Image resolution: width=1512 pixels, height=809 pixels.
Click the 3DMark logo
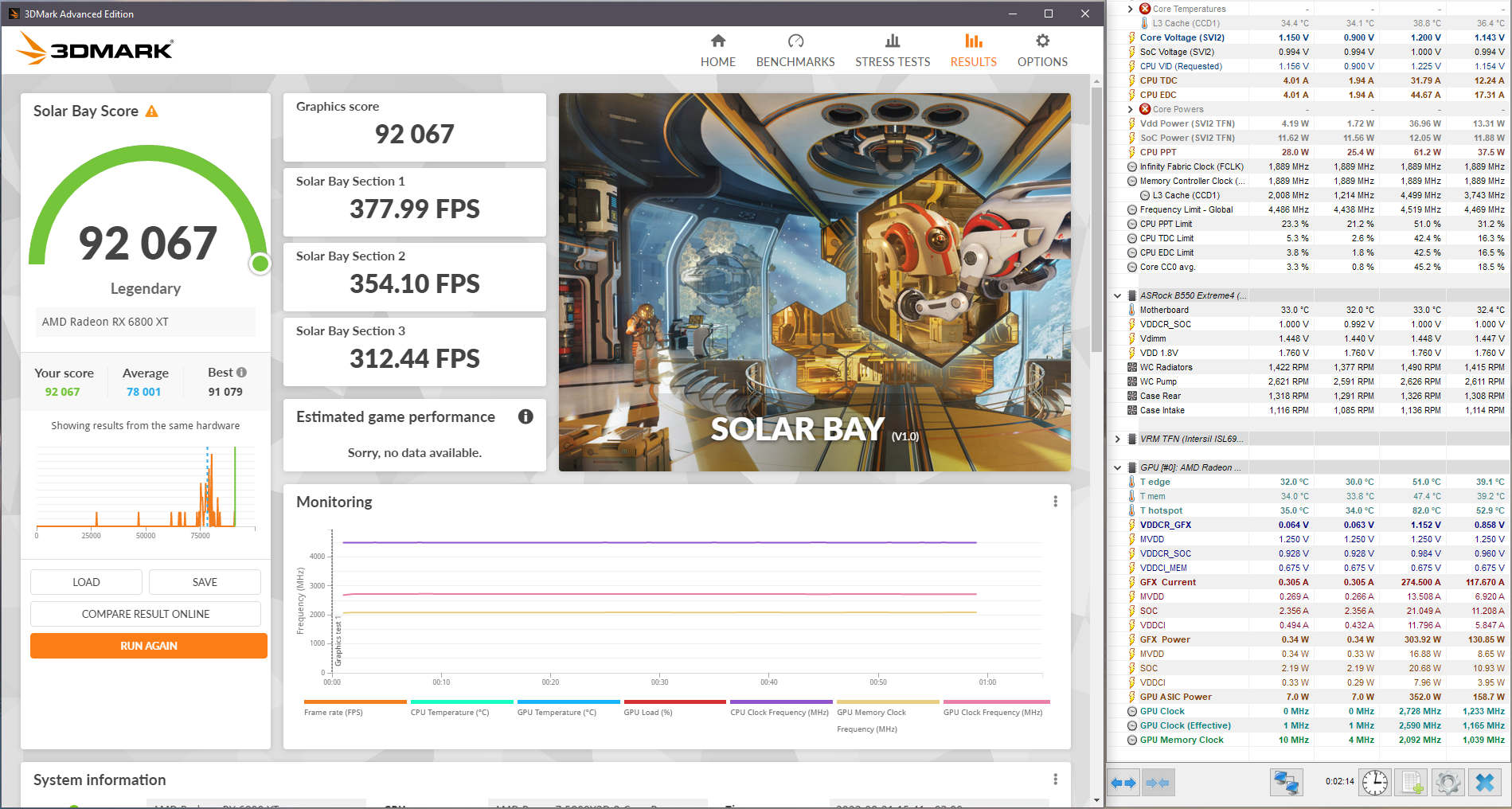pyautogui.click(x=95, y=49)
